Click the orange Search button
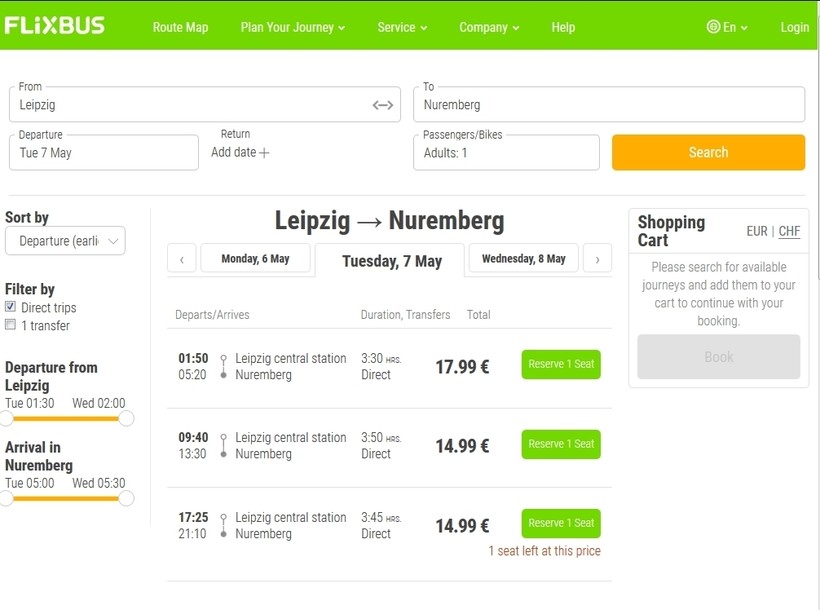The height and width of the screenshot is (610, 820). click(708, 153)
